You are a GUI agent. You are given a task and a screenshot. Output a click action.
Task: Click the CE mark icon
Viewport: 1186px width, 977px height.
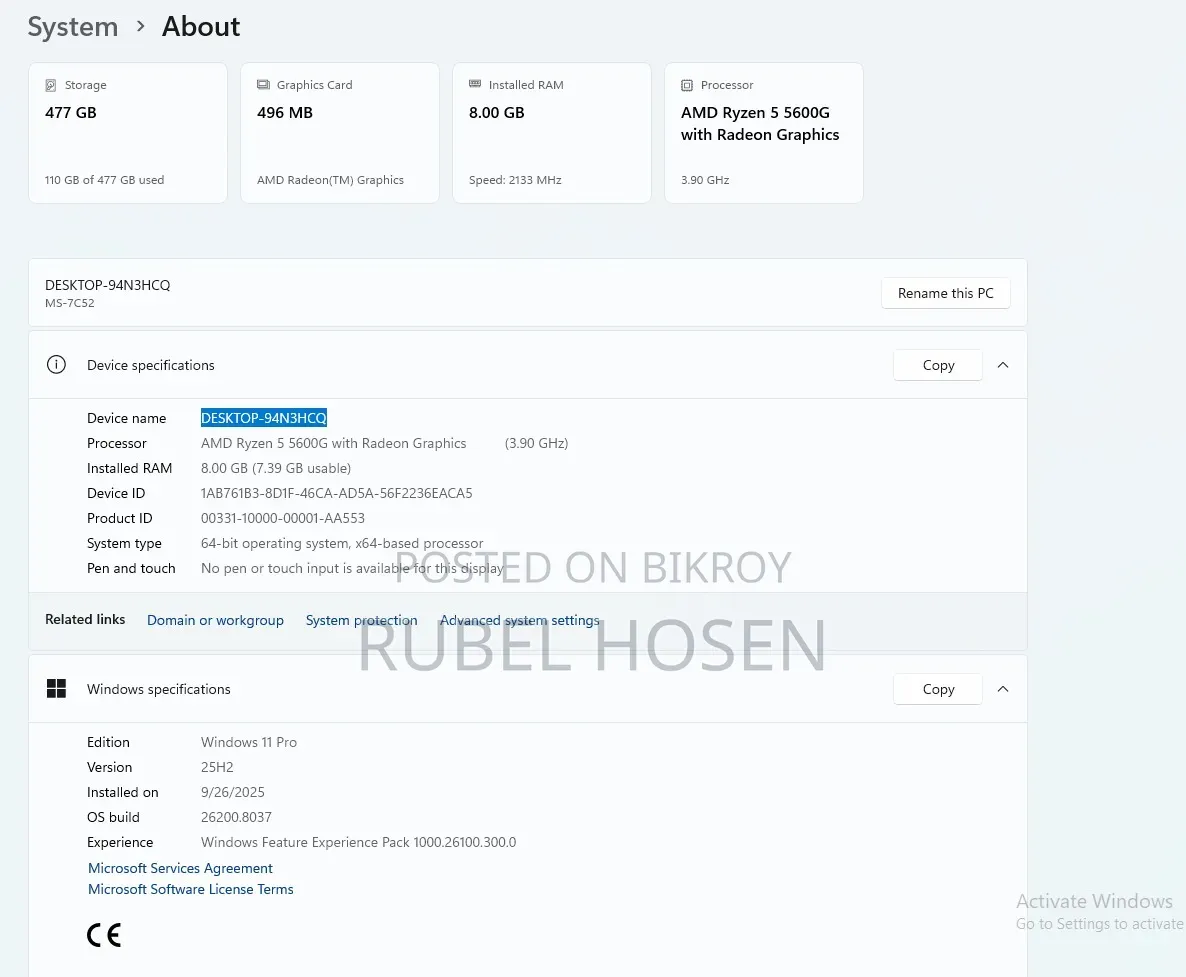104,935
